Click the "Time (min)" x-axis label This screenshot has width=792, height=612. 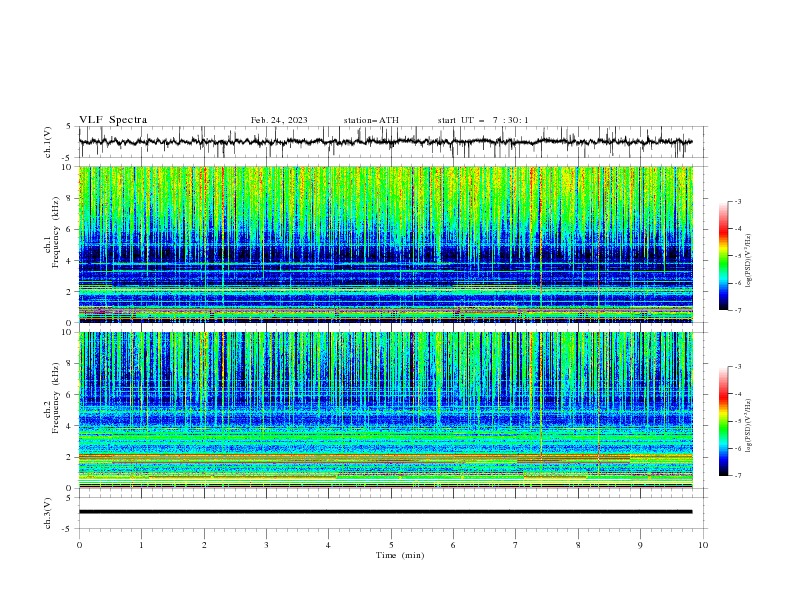(400, 555)
